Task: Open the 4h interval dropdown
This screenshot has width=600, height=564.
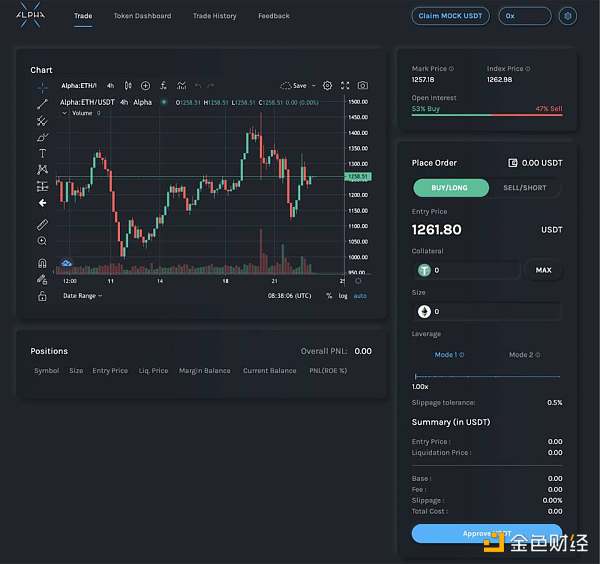Action: click(111, 86)
